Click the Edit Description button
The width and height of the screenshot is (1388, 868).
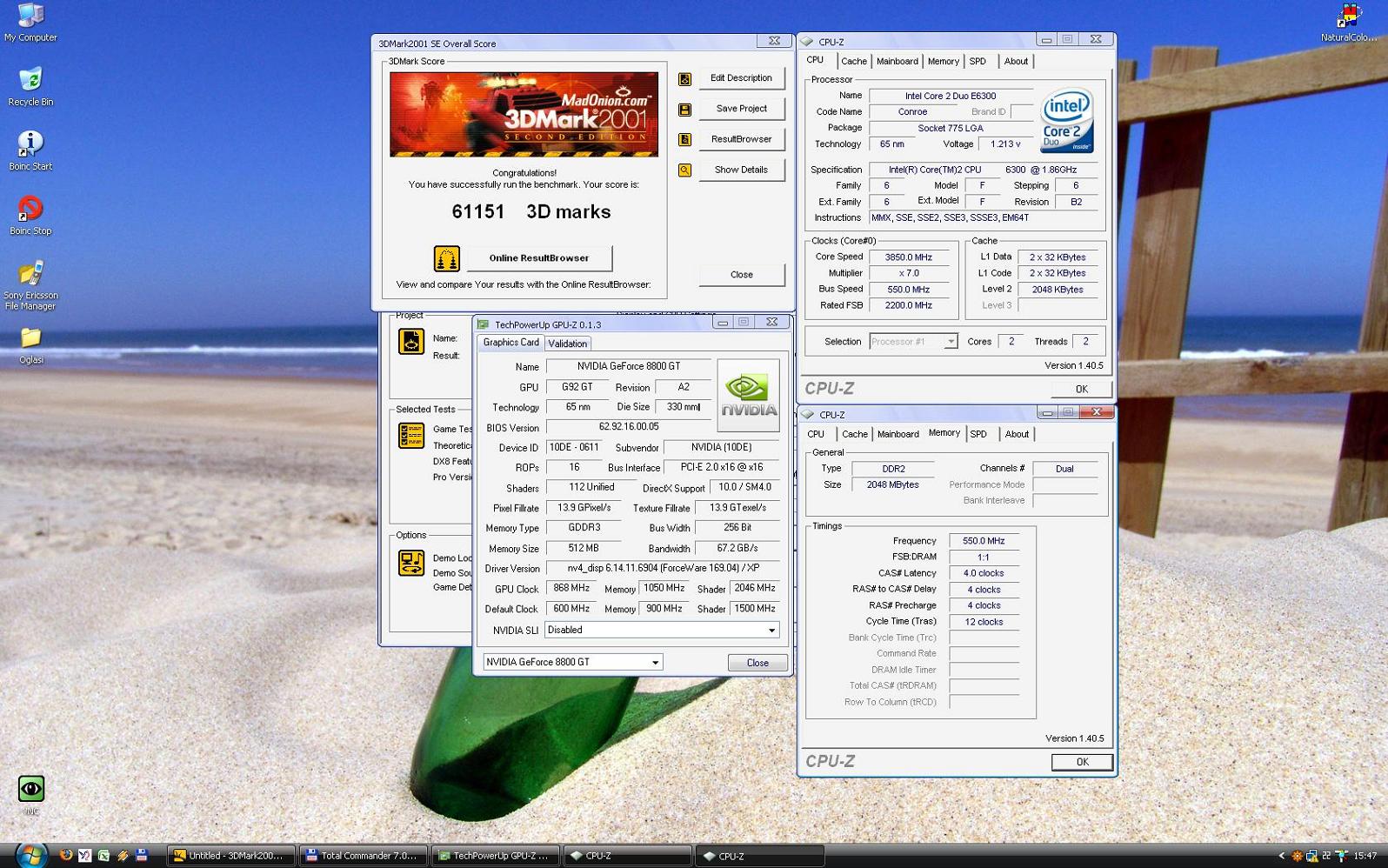pos(741,78)
